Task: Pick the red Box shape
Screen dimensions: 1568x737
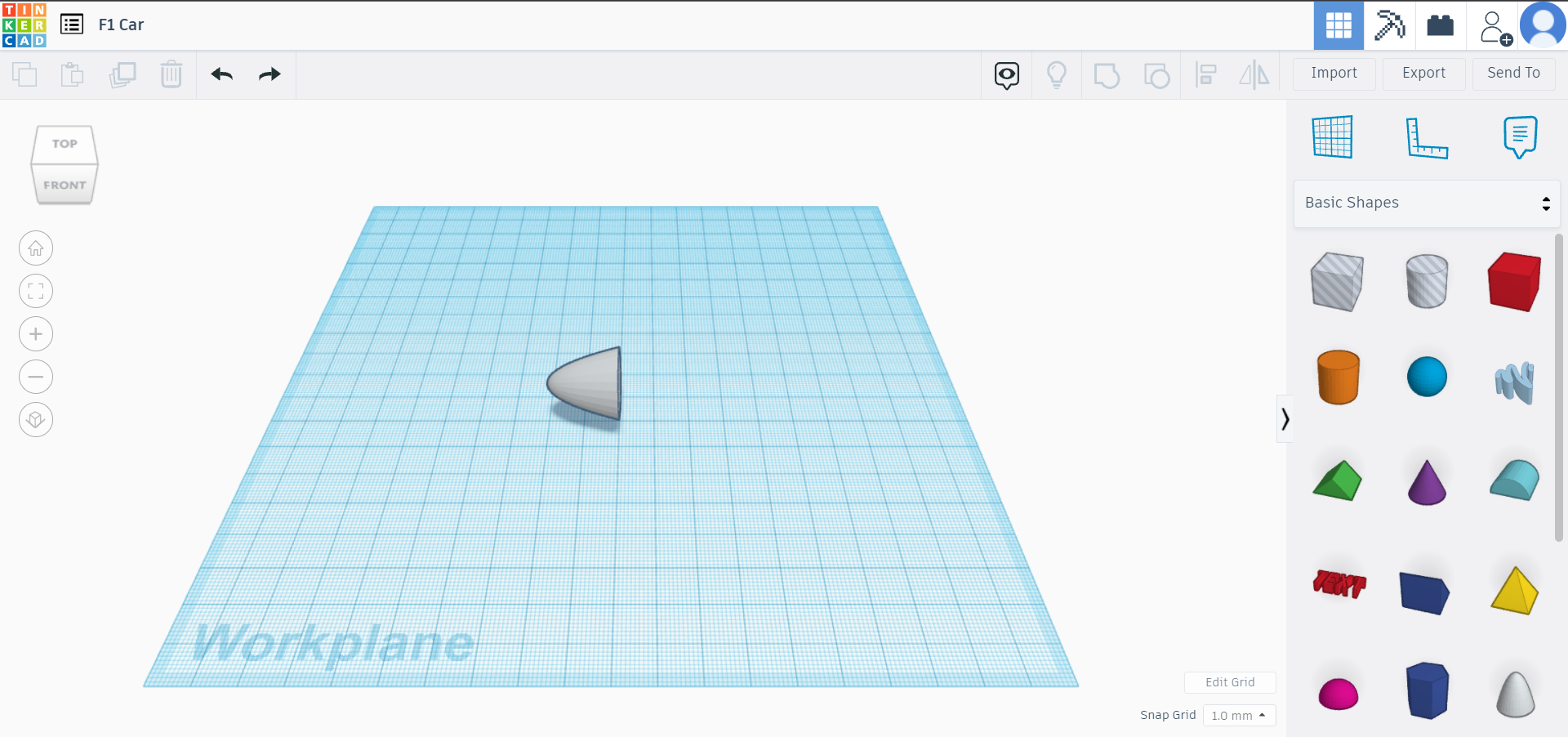Action: (1515, 281)
